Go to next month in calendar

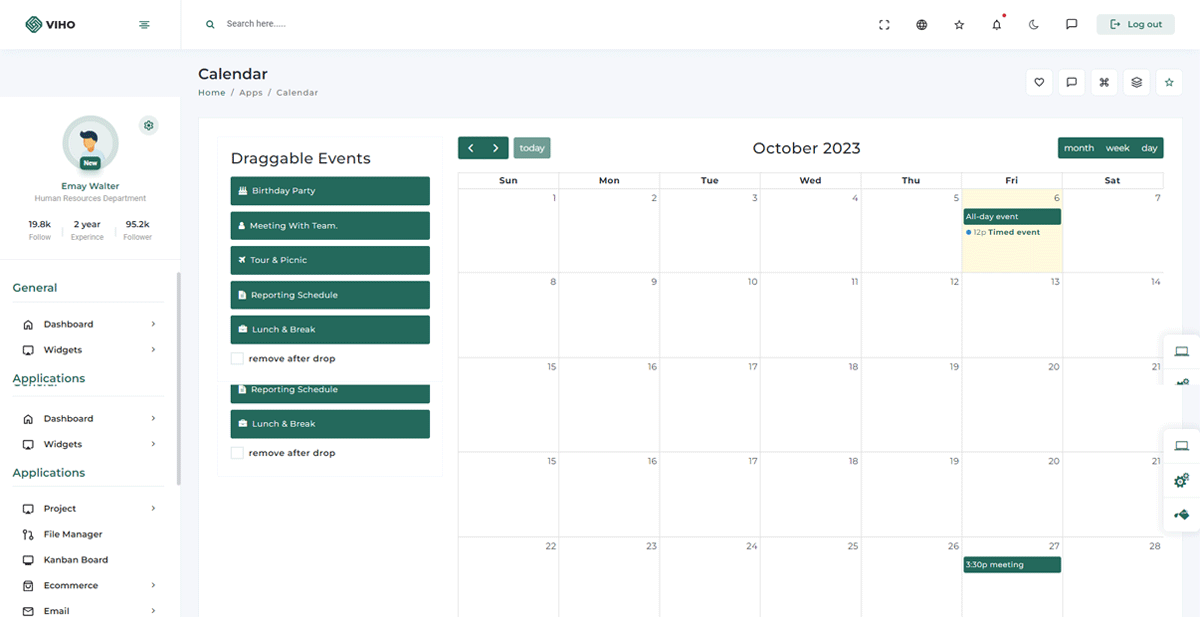(x=496, y=148)
